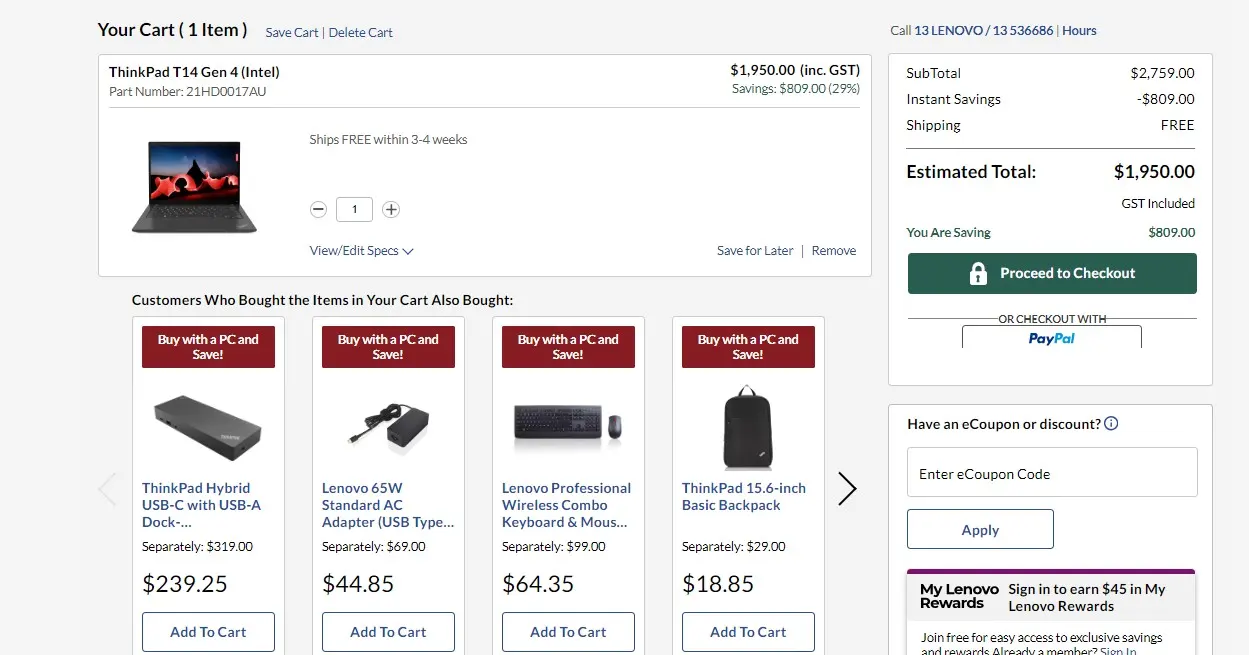This screenshot has height=655, width=1249.
Task: Expand View/Edit Specs for the ThinkPad
Action: pyautogui.click(x=361, y=251)
